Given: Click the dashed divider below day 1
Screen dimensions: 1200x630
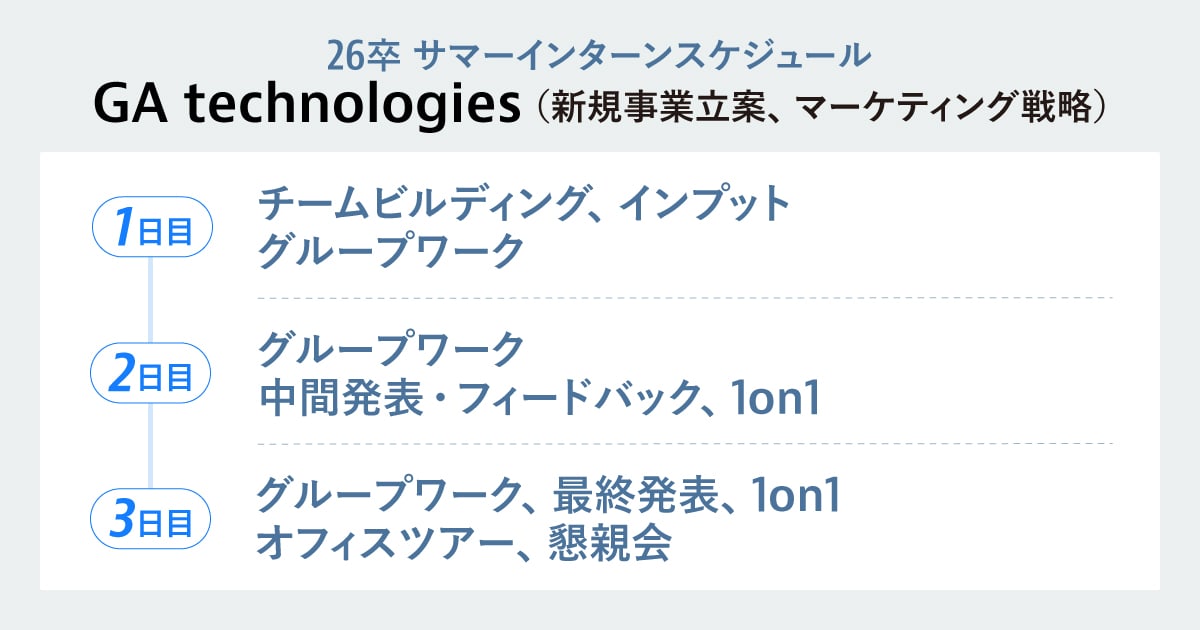Looking at the screenshot, I should point(685,298).
